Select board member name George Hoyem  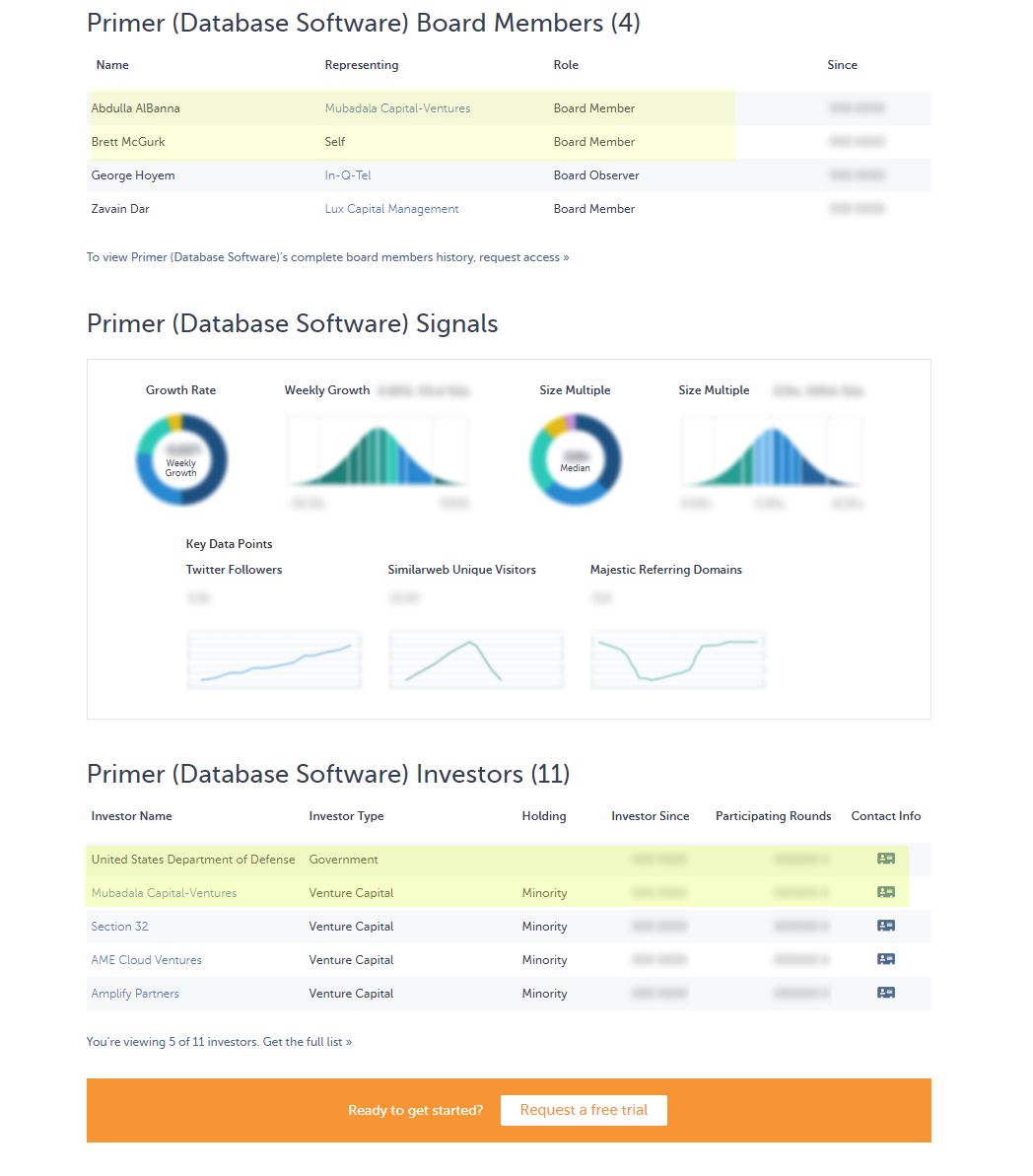133,175
